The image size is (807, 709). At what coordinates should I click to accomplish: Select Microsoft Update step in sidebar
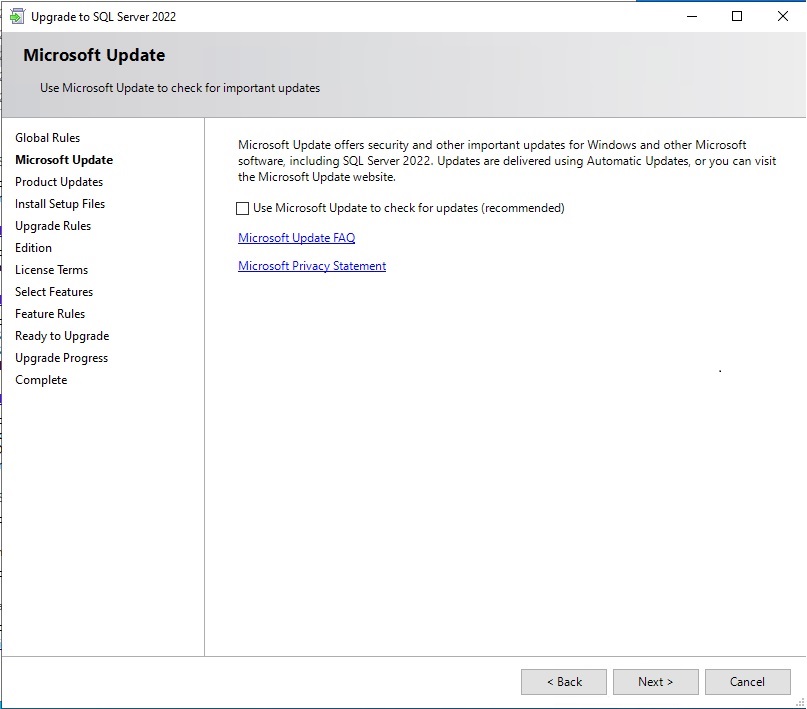point(64,160)
